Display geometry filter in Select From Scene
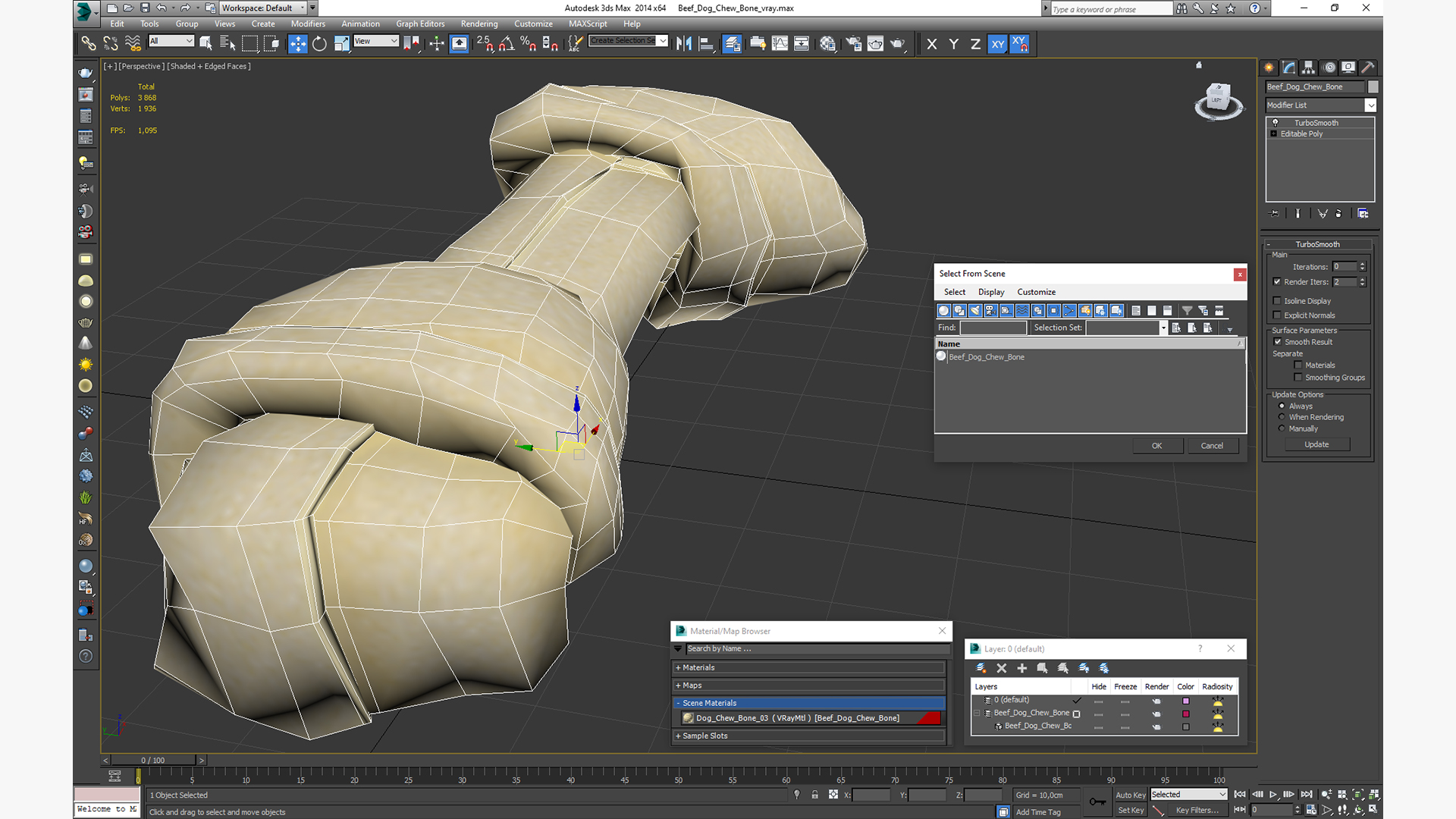Image resolution: width=1456 pixels, height=819 pixels. coord(943,311)
